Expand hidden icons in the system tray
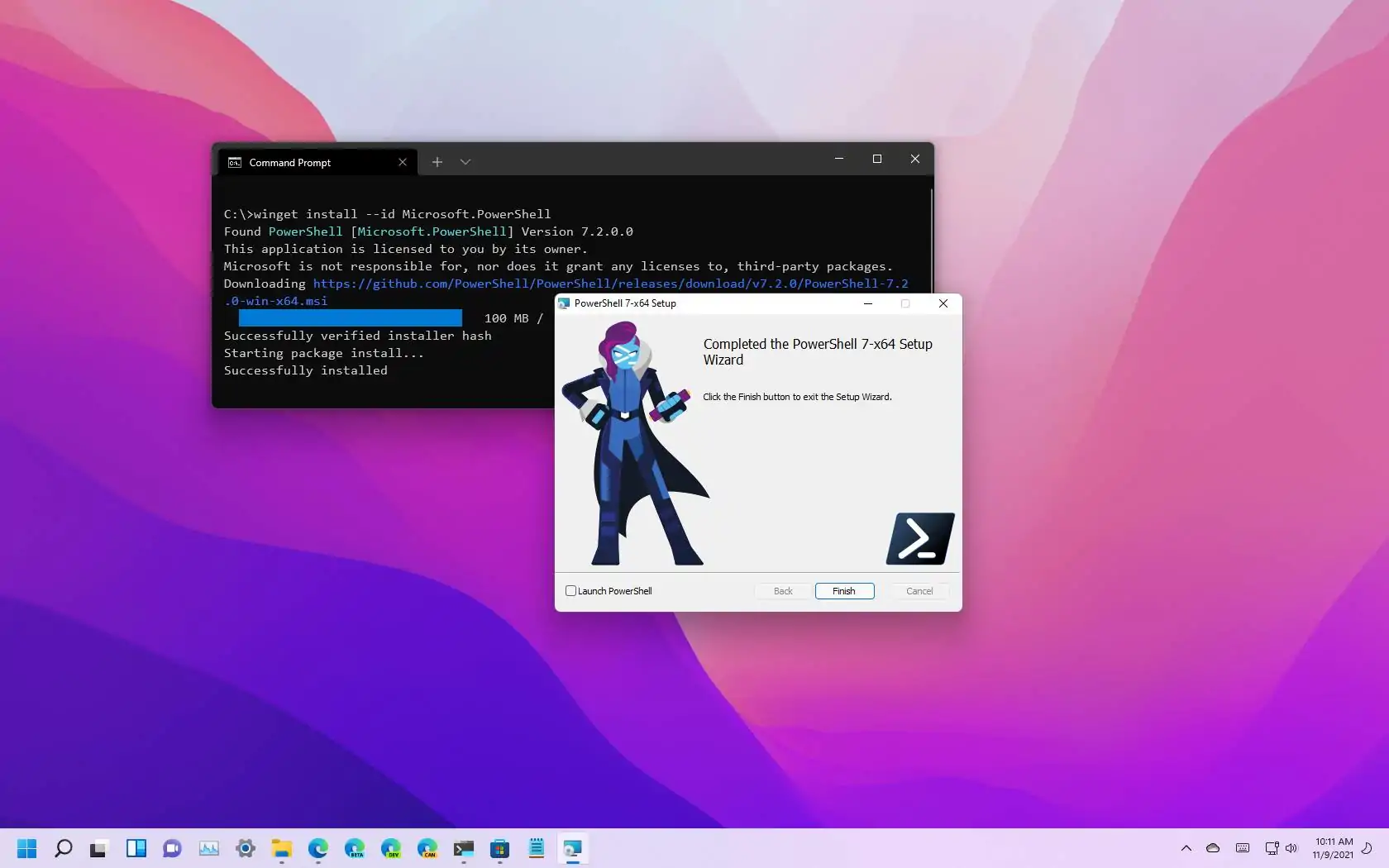 coord(1186,848)
